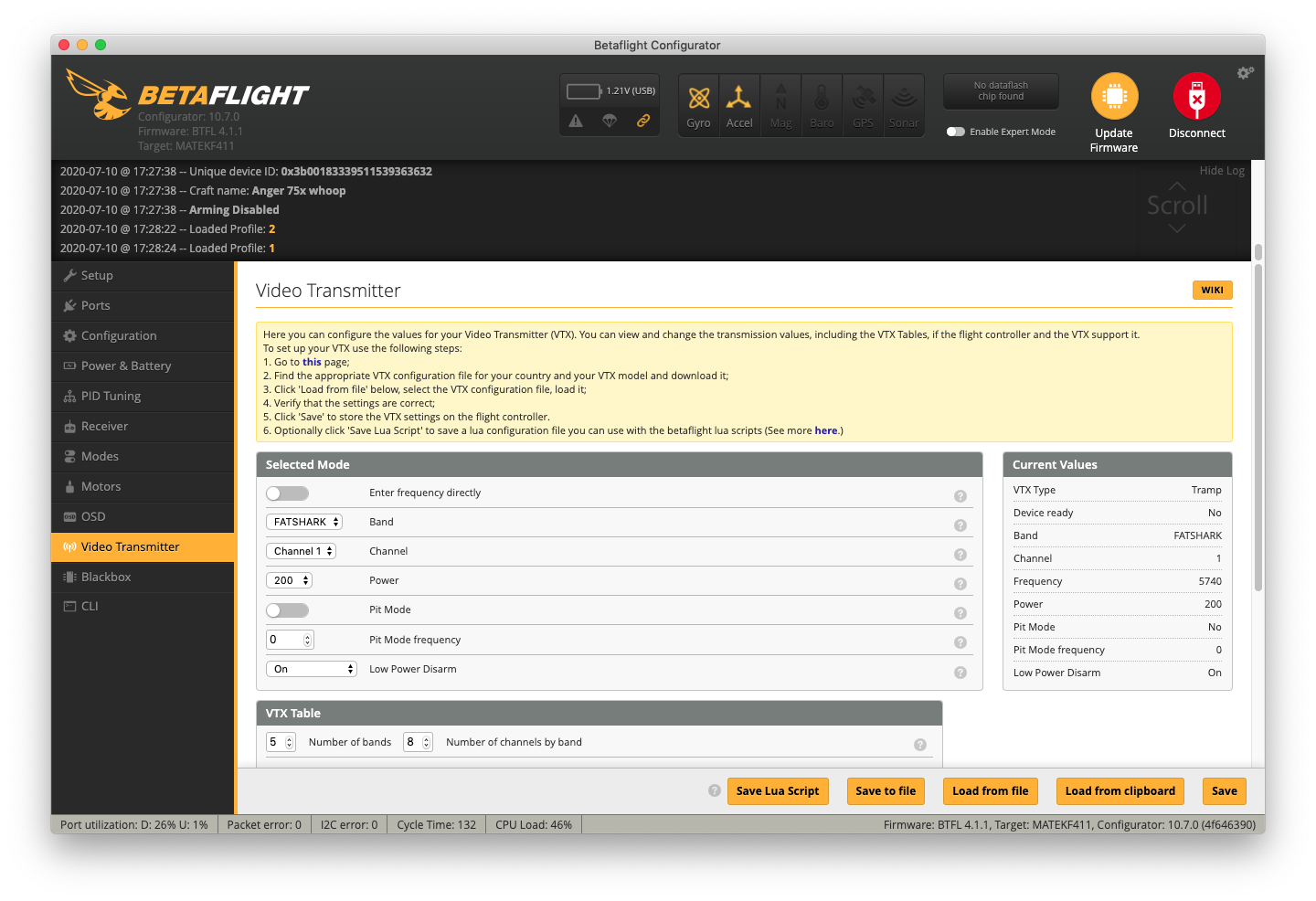Open the Blackbox tab
The width and height of the screenshot is (1316, 901).
(143, 577)
